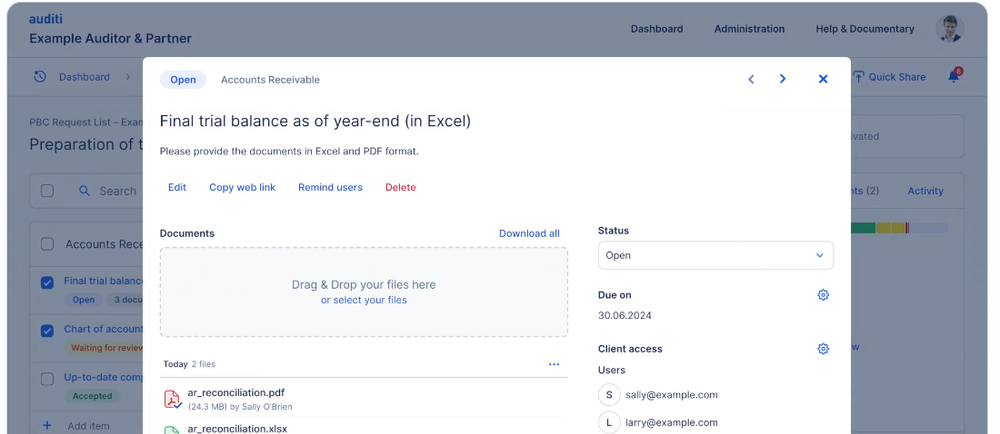1000x434 pixels.
Task: Open ar_reconciliation.xlsx file name
Action: pos(237,428)
